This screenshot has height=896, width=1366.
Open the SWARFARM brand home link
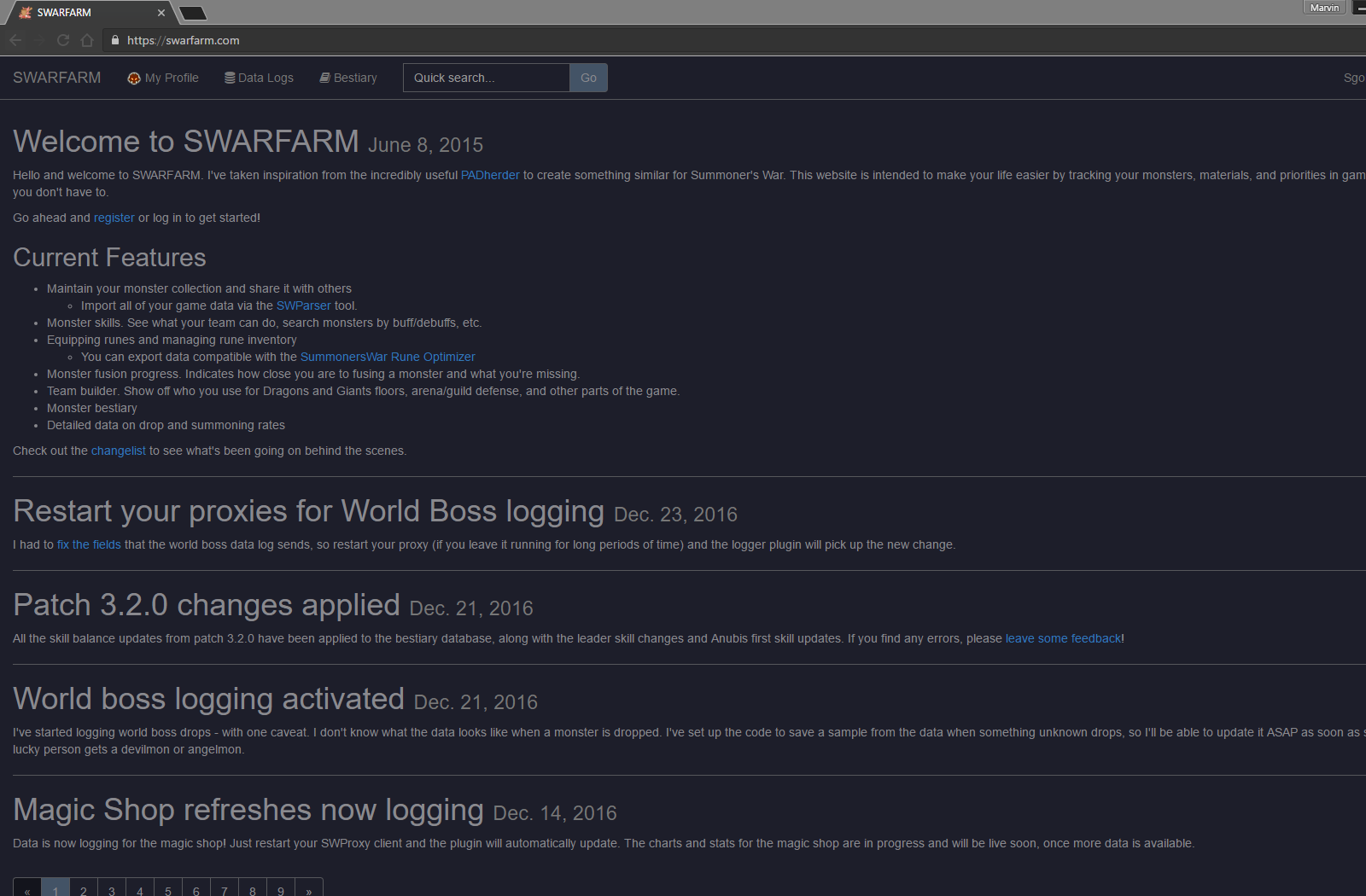click(56, 78)
